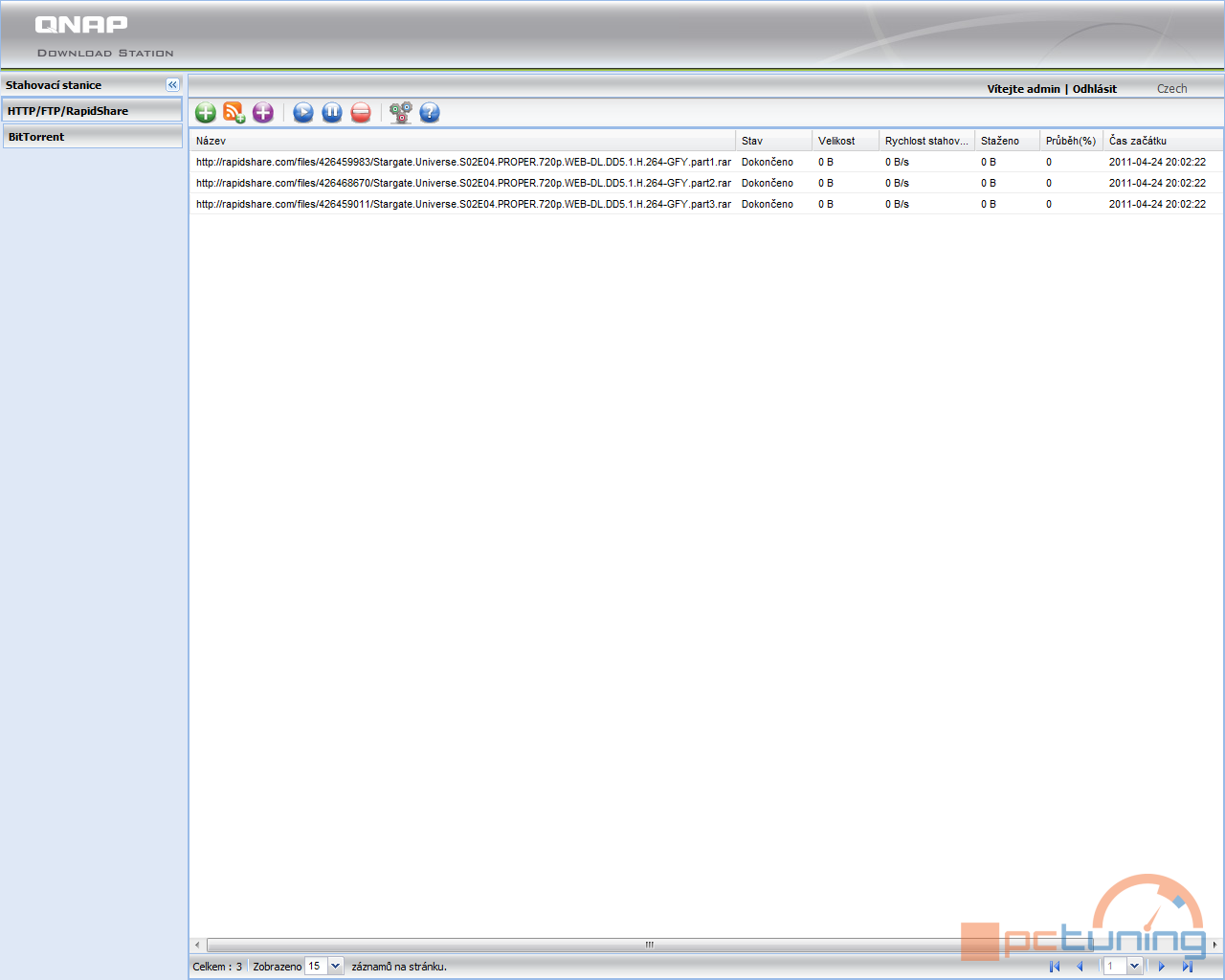Sort by Stav column header
This screenshot has height=980, width=1225.
(774, 141)
